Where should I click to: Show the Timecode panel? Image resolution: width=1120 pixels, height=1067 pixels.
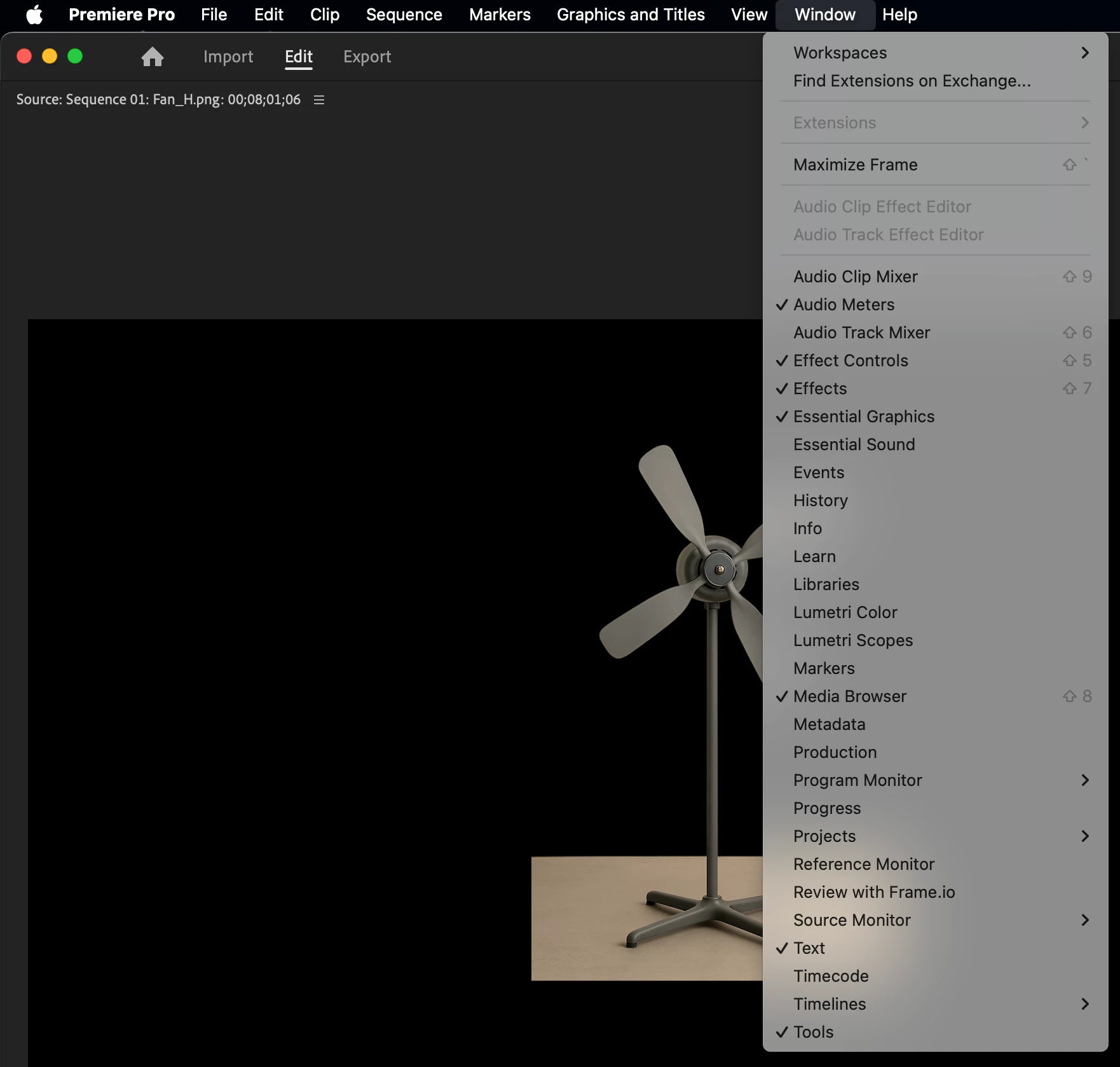(x=936, y=976)
